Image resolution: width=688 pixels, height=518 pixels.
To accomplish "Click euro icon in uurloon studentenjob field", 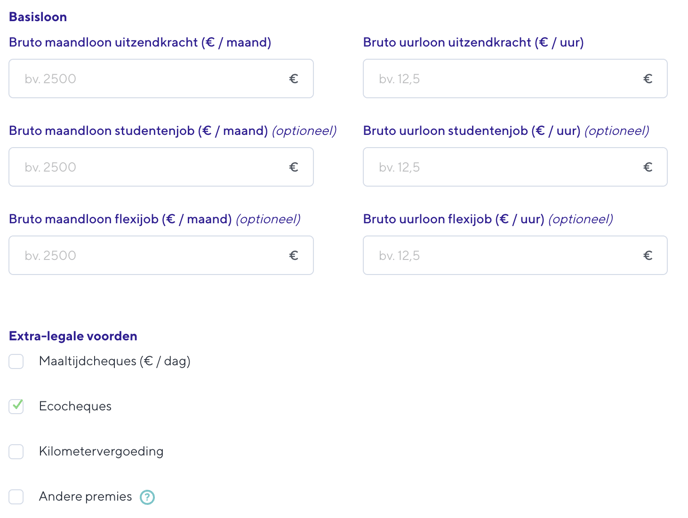I will click(647, 167).
